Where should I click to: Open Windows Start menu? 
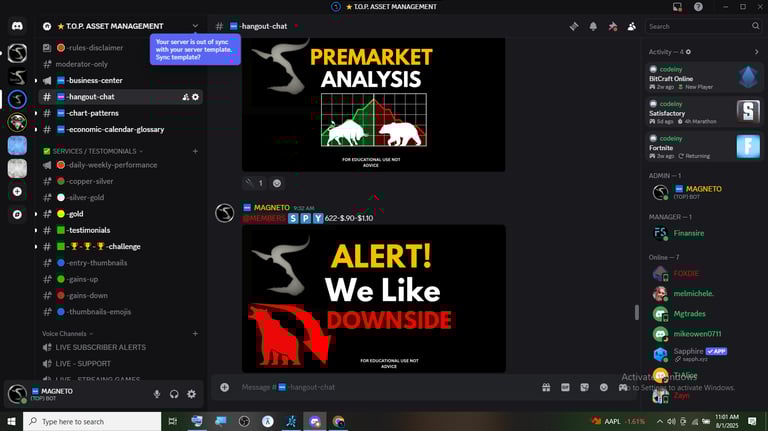coord(11,421)
